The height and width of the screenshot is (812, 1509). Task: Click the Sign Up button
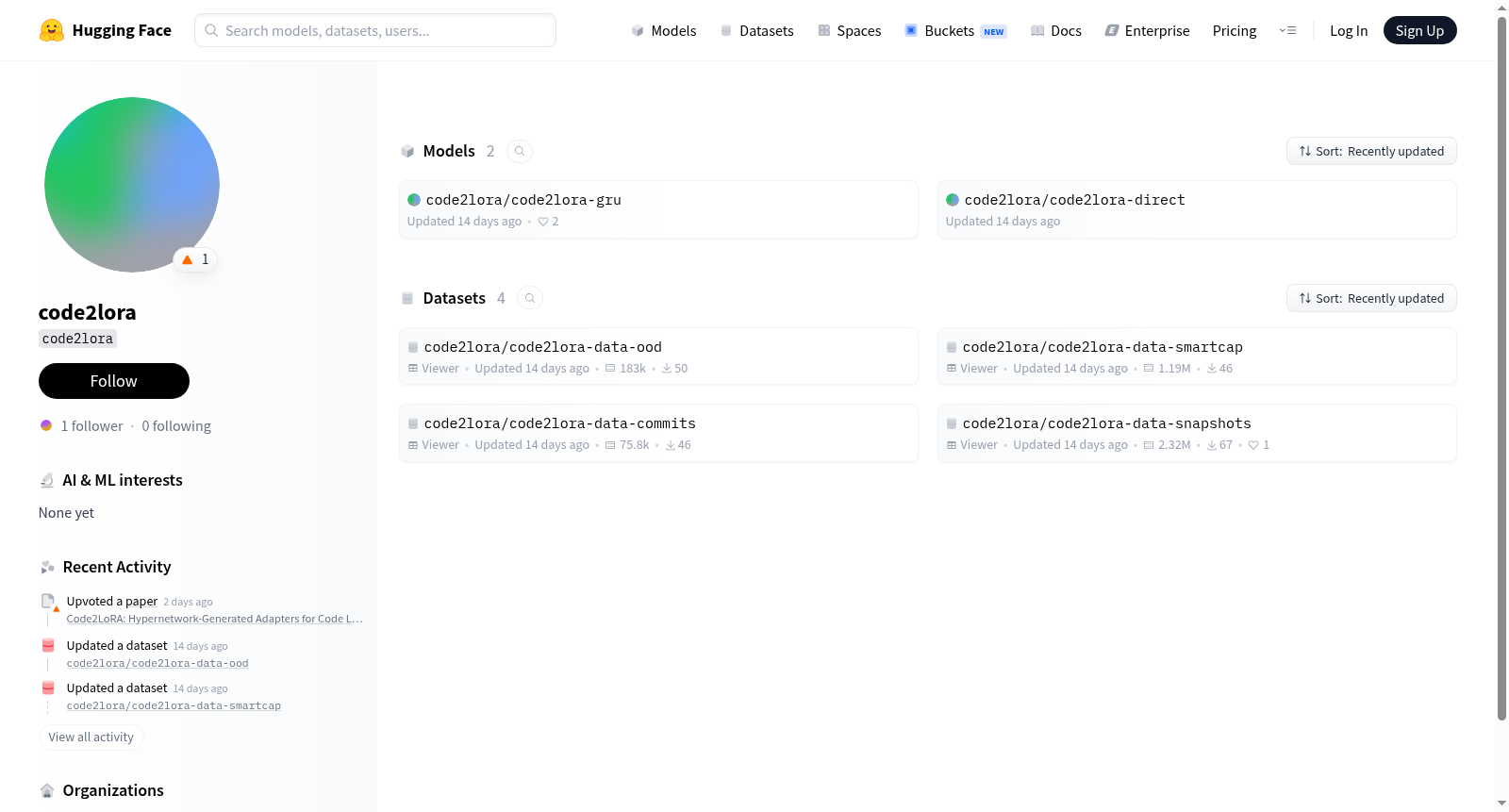[1419, 30]
